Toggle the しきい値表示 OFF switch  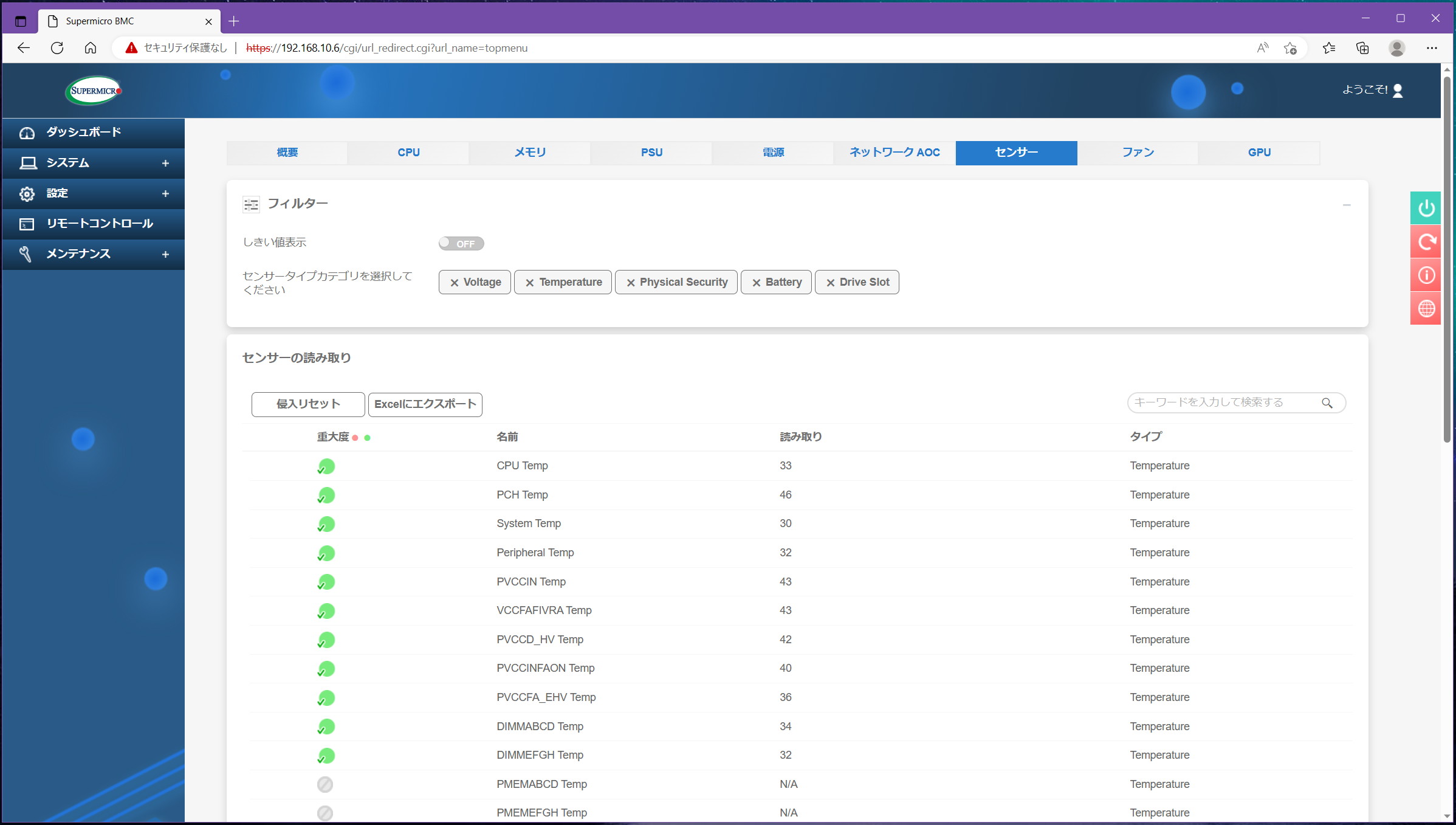coord(461,243)
